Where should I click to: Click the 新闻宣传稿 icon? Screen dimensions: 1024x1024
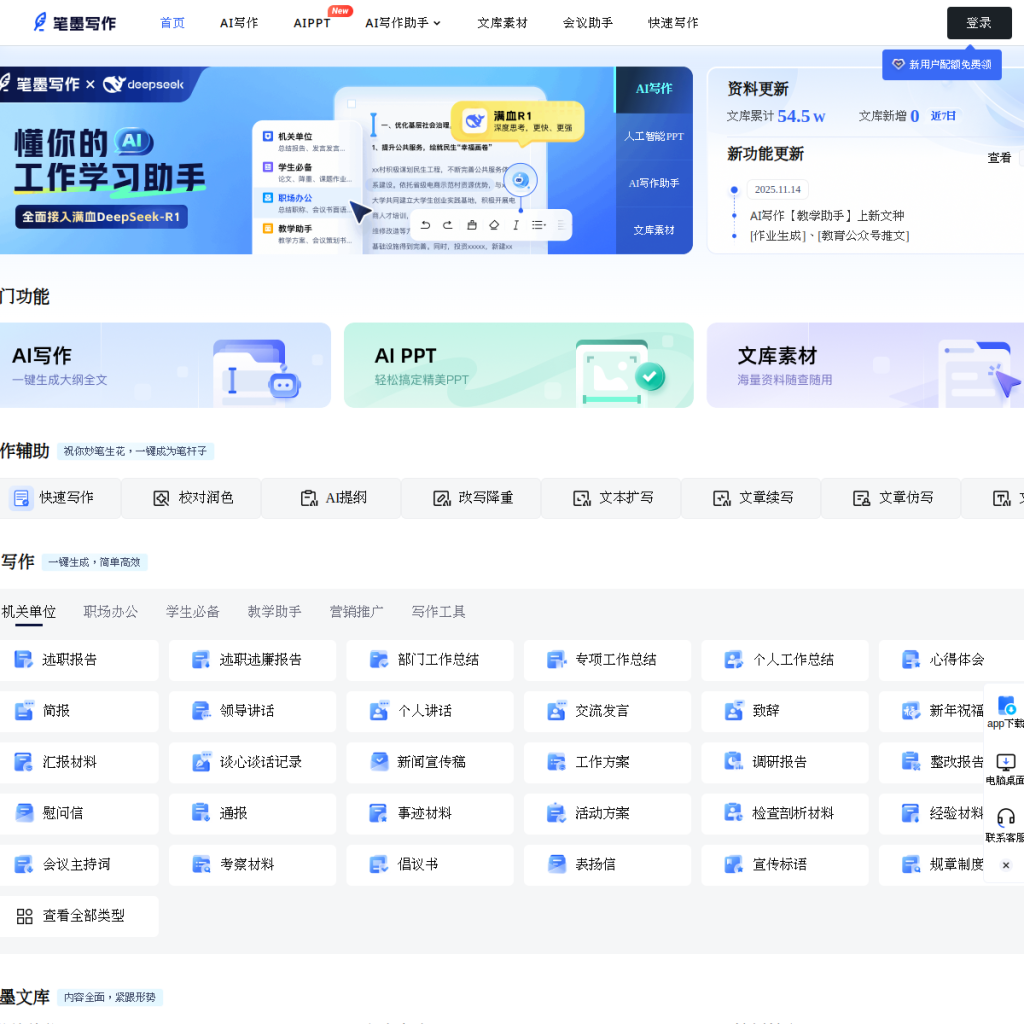click(379, 761)
